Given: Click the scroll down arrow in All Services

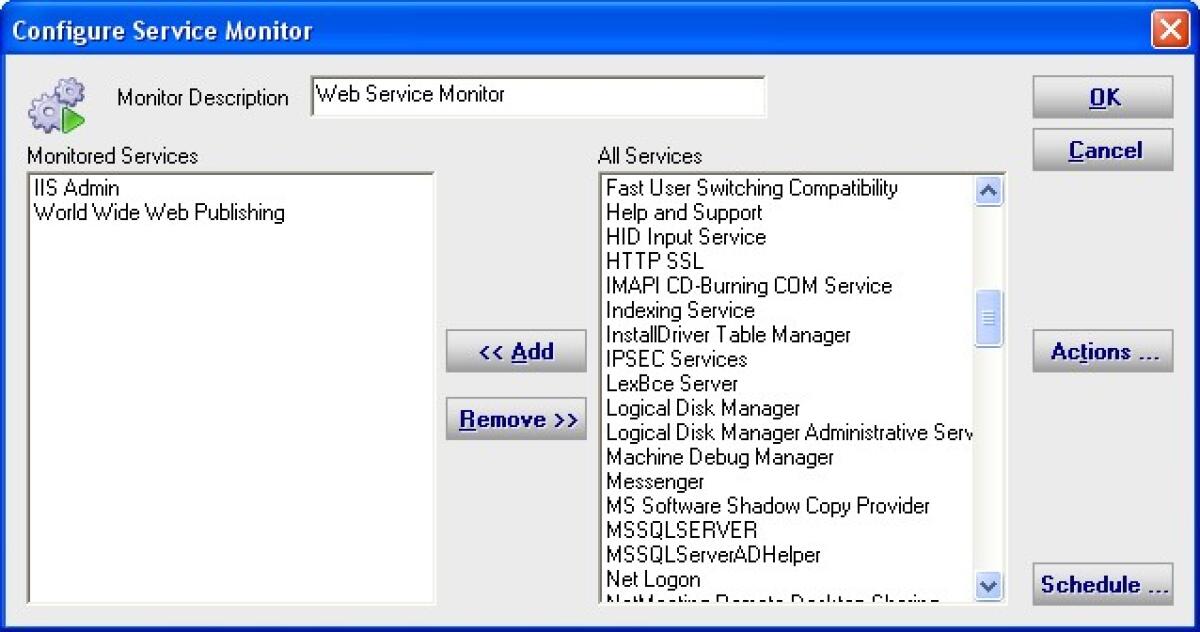Looking at the screenshot, I should click(988, 585).
